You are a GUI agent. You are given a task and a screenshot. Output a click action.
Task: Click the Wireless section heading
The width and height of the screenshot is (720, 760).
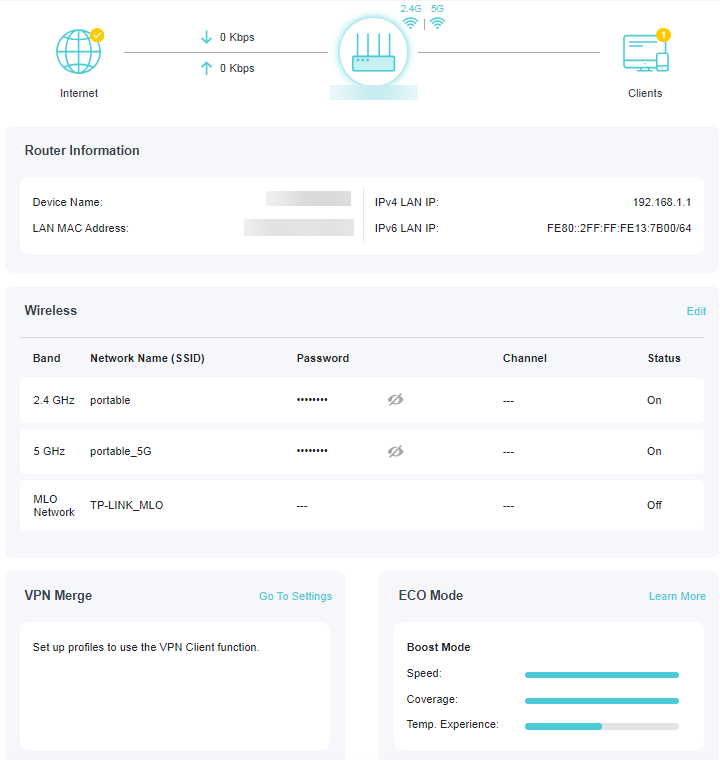click(x=50, y=310)
